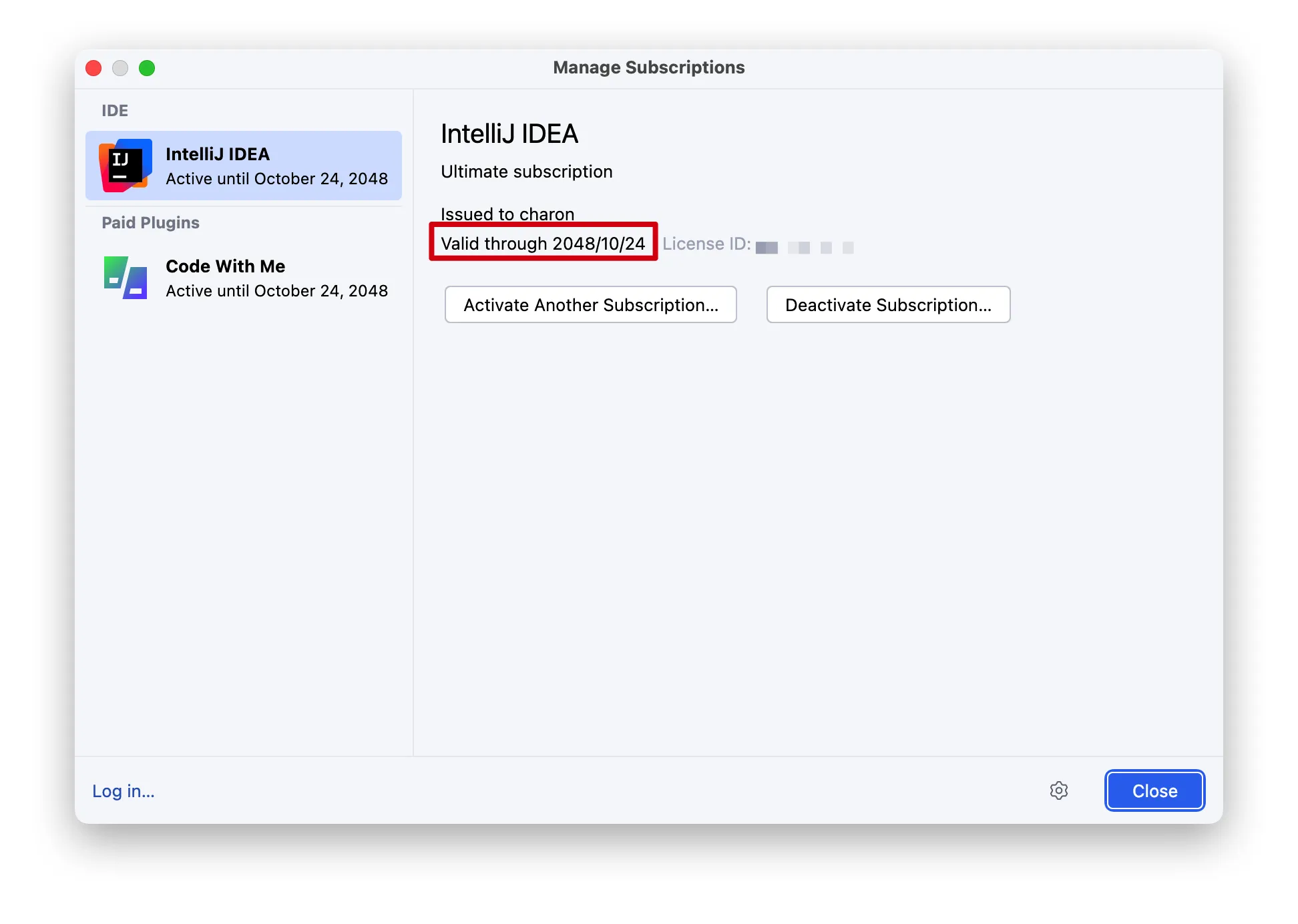The image size is (1298, 924).
Task: Select Code With Me under Paid Plugins
Action: 244,278
